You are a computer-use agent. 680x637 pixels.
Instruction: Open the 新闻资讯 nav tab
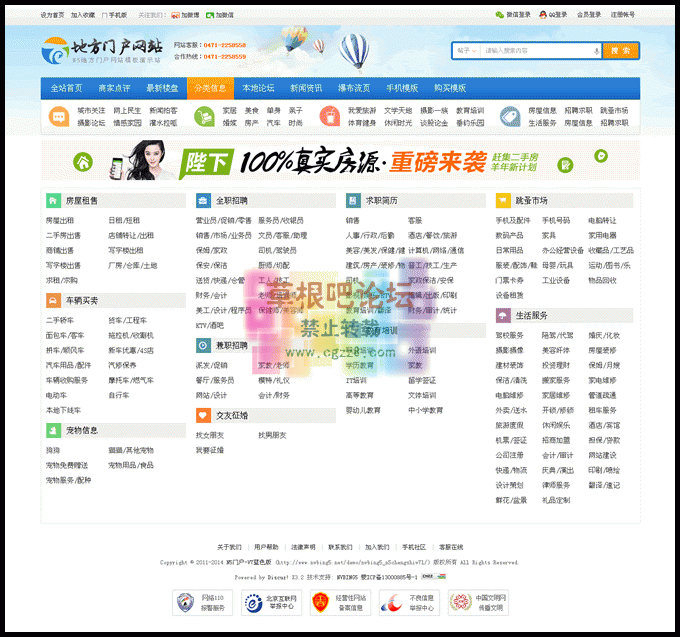(306, 88)
